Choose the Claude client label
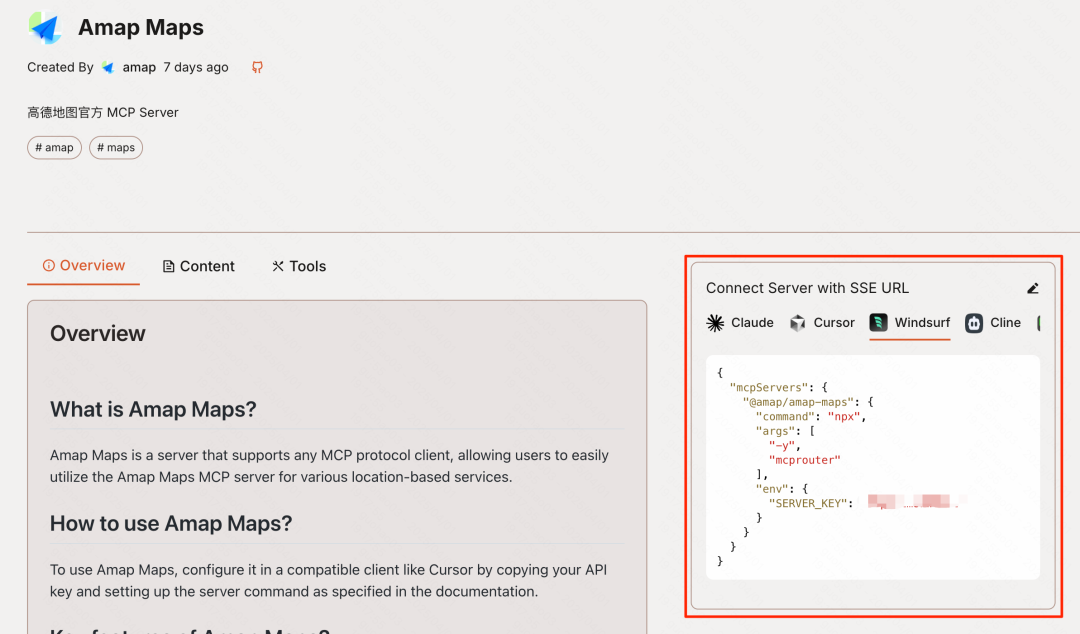Viewport: 1080px width, 634px height. pos(752,323)
